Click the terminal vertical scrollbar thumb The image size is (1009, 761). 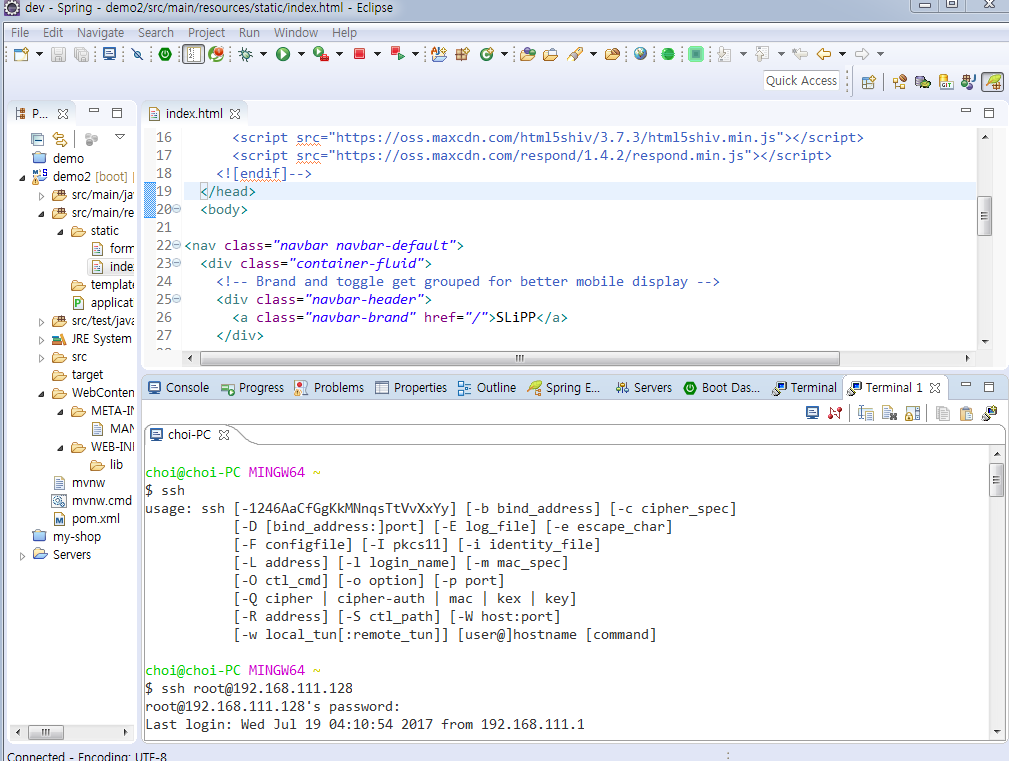(996, 479)
